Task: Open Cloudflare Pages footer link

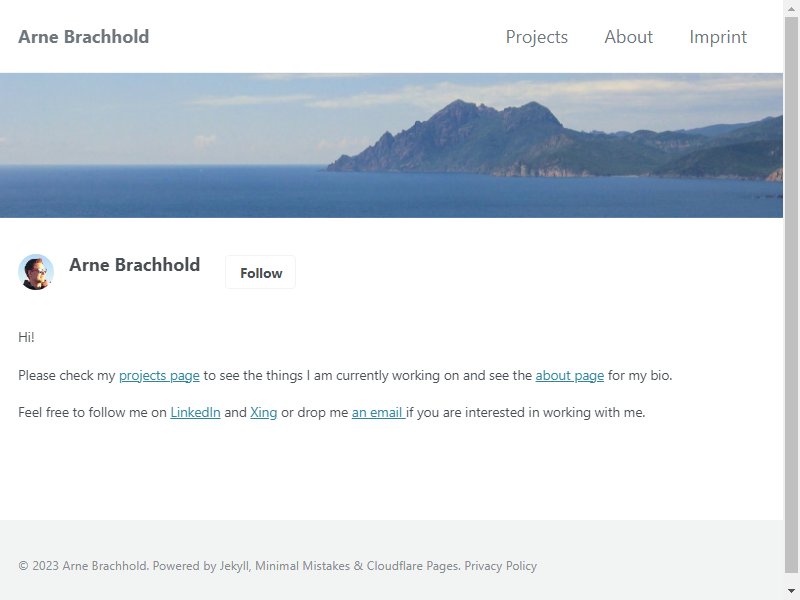Action: pos(412,566)
